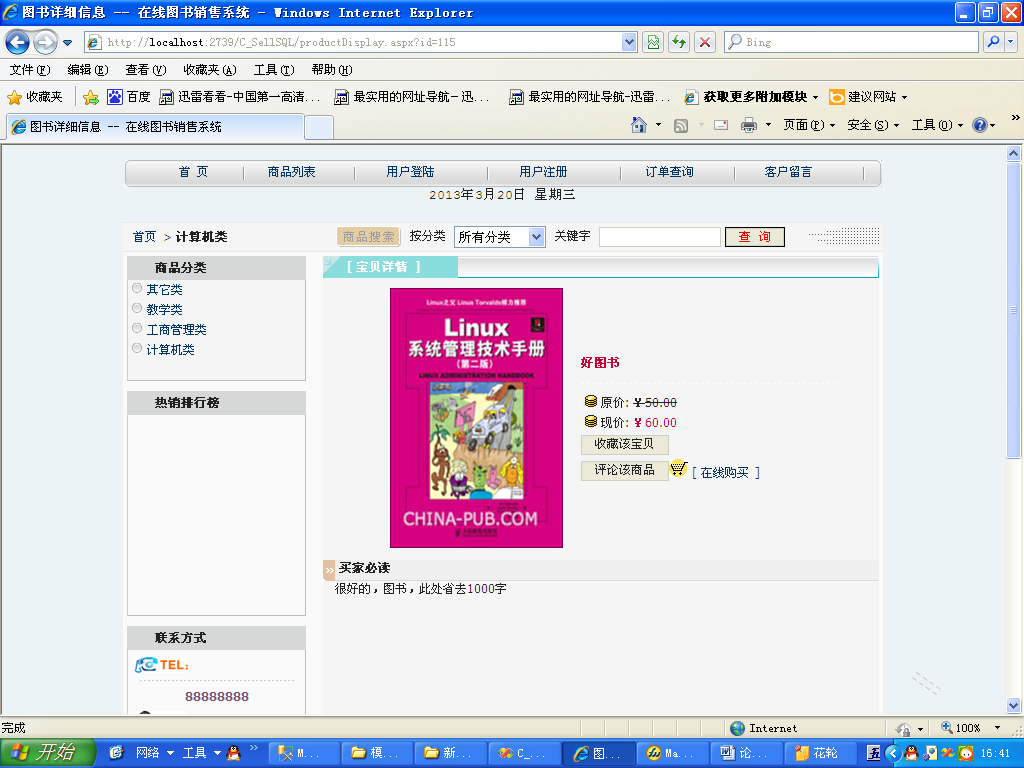Go to 首 页 in site navigation
Screen dimensions: 1024x768
coord(193,172)
